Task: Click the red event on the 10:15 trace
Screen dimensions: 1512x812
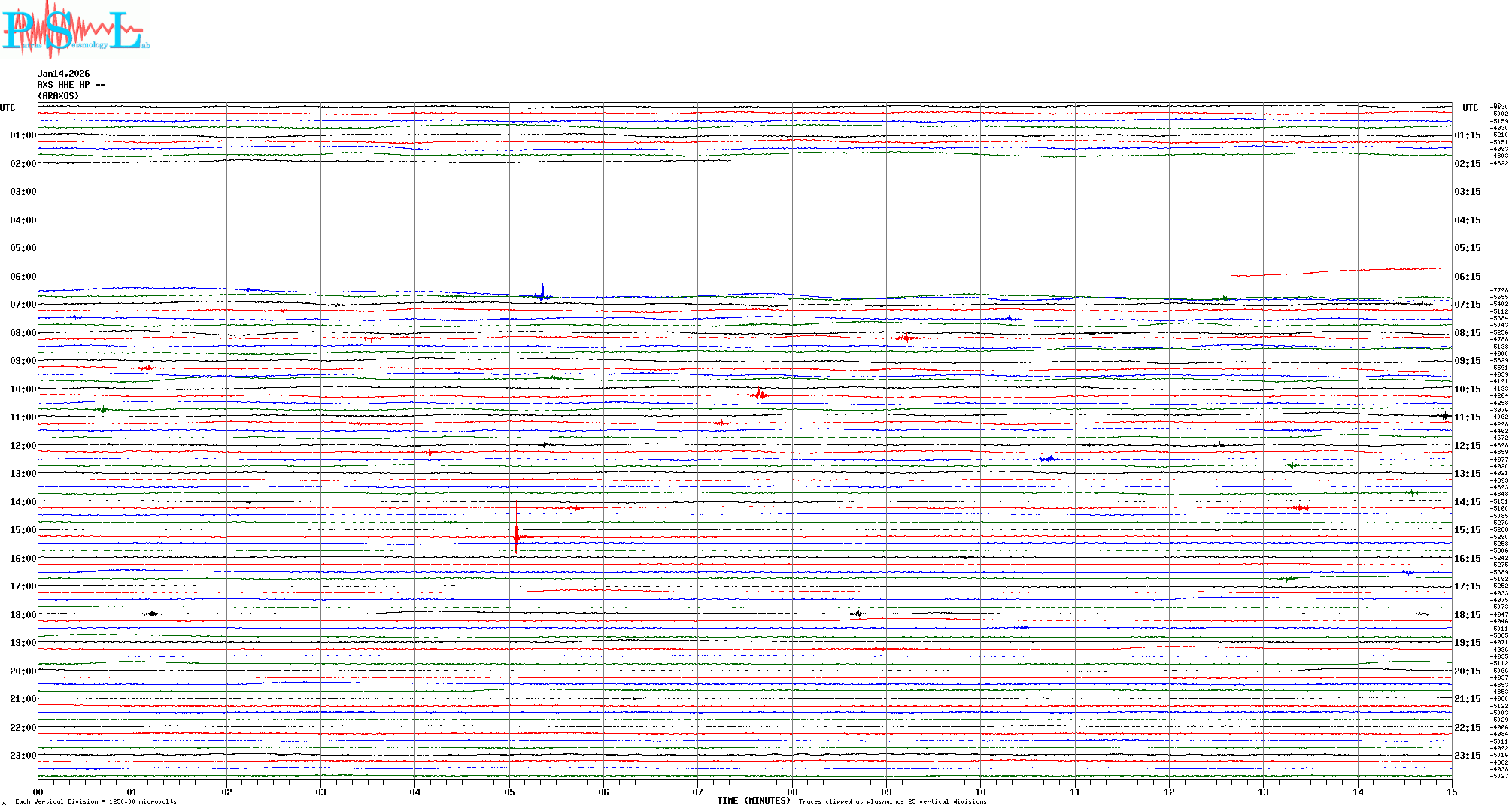Action: point(759,394)
